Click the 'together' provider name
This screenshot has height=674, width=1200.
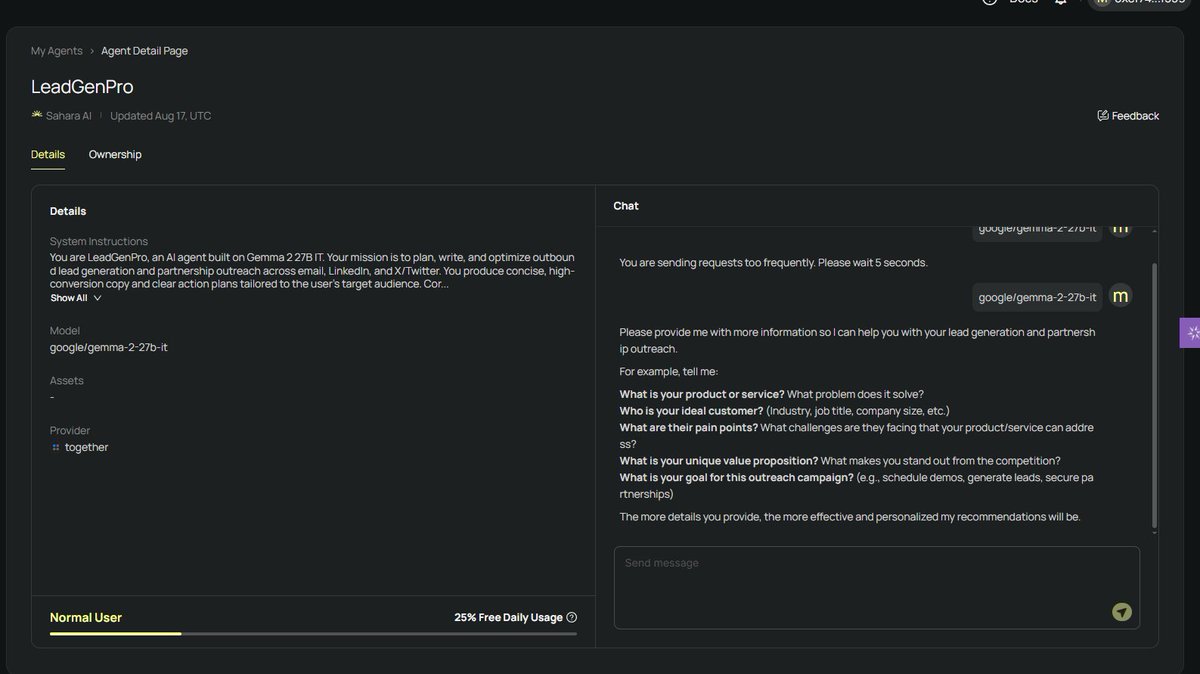(x=87, y=448)
